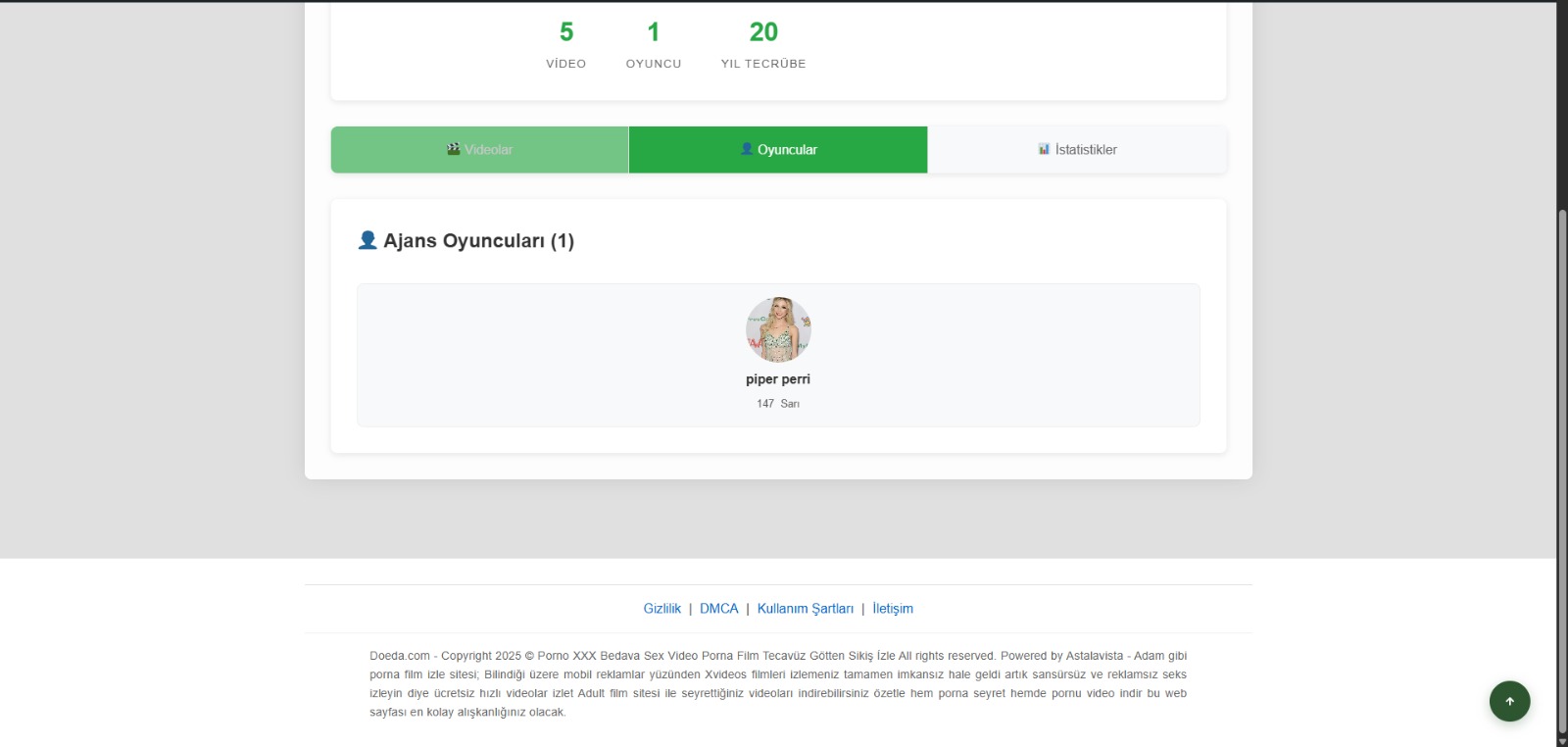Click the 20 Yıl Tecrübe statistic
The width and height of the screenshot is (1568, 747).
[x=763, y=32]
